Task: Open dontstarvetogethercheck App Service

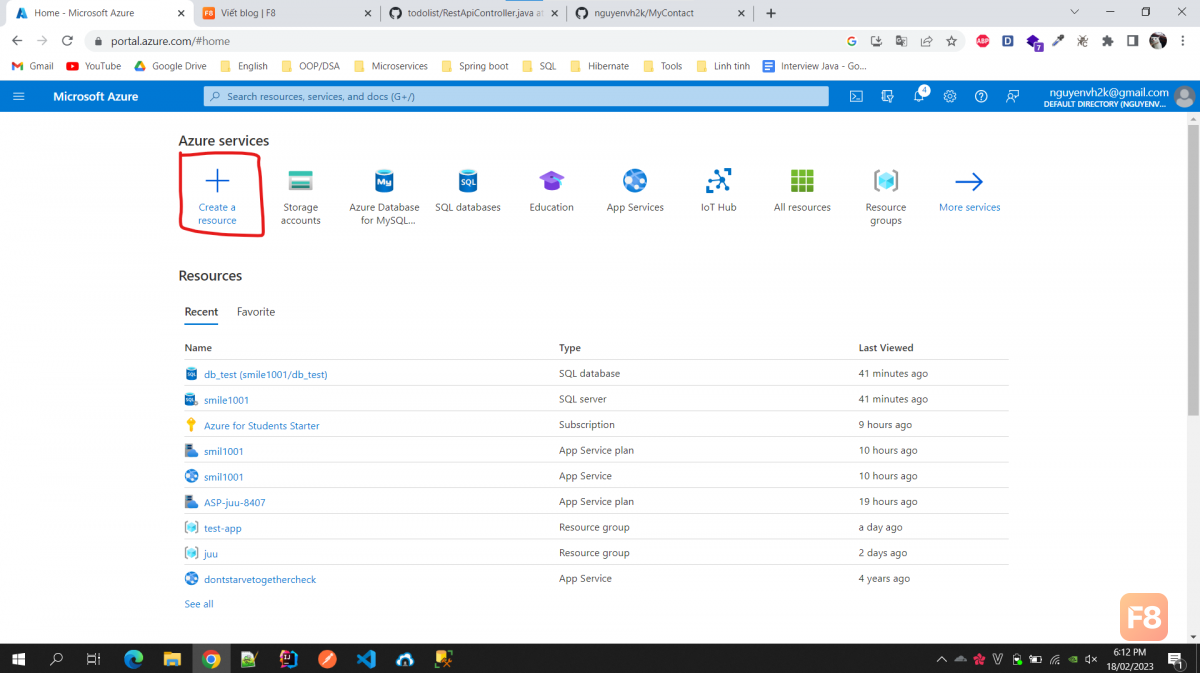Action: pyautogui.click(x=260, y=579)
